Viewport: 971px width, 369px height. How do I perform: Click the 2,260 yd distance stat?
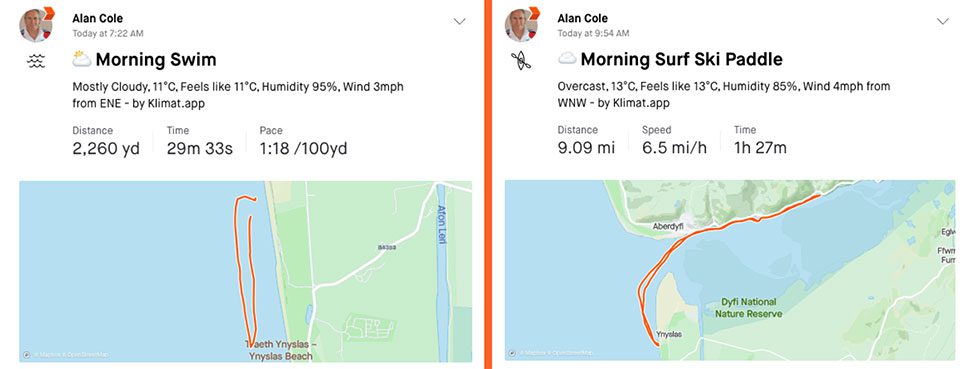pyautogui.click(x=106, y=148)
